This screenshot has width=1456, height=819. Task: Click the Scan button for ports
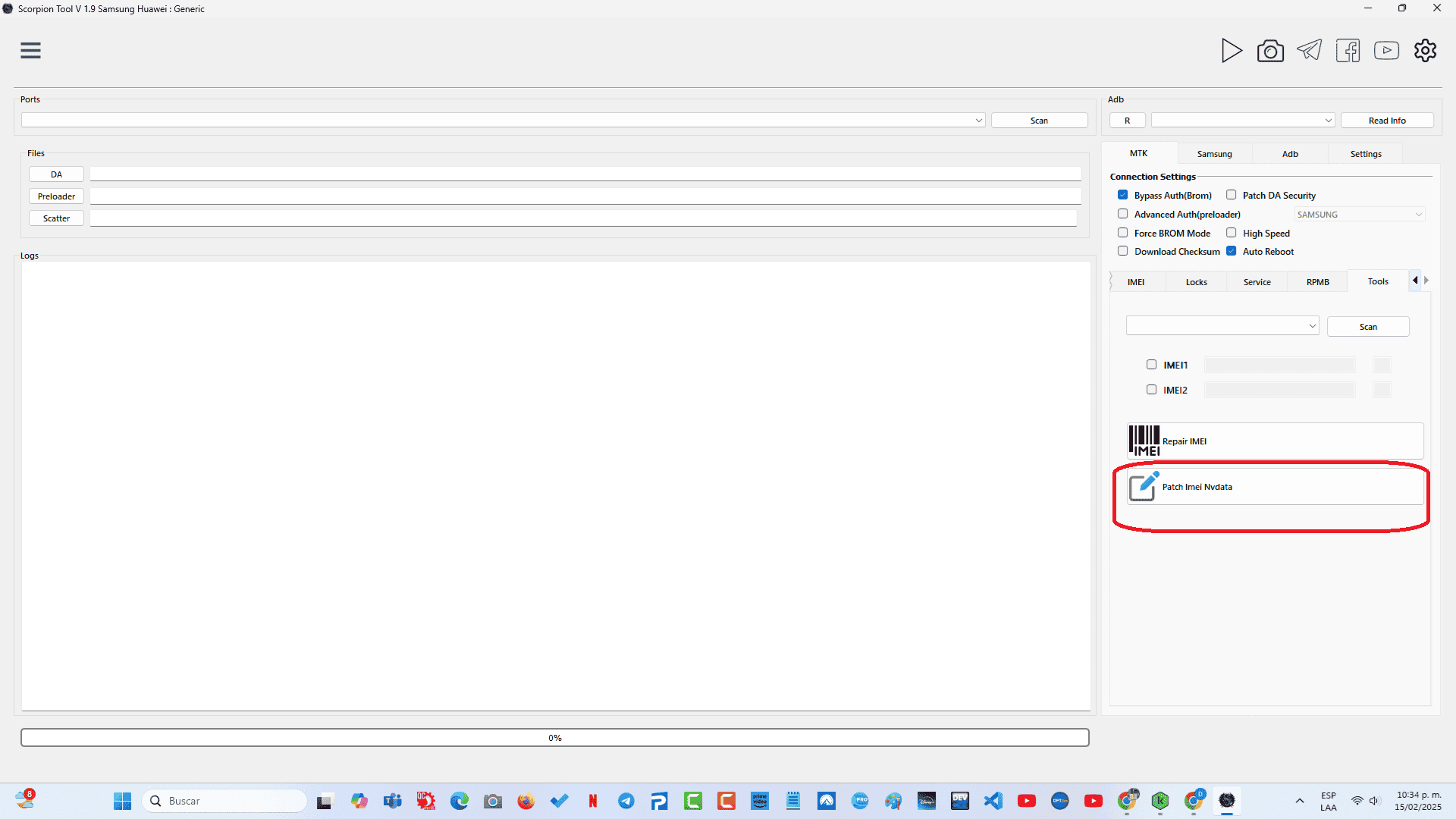tap(1040, 121)
